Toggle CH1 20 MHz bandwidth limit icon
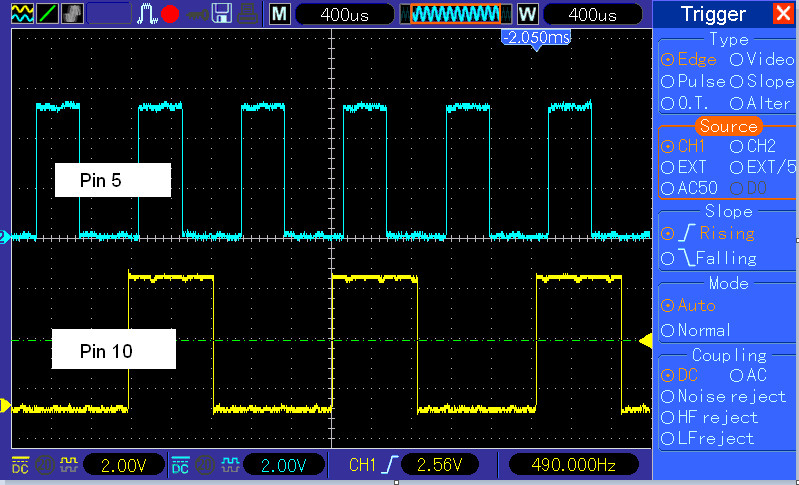 point(44,465)
